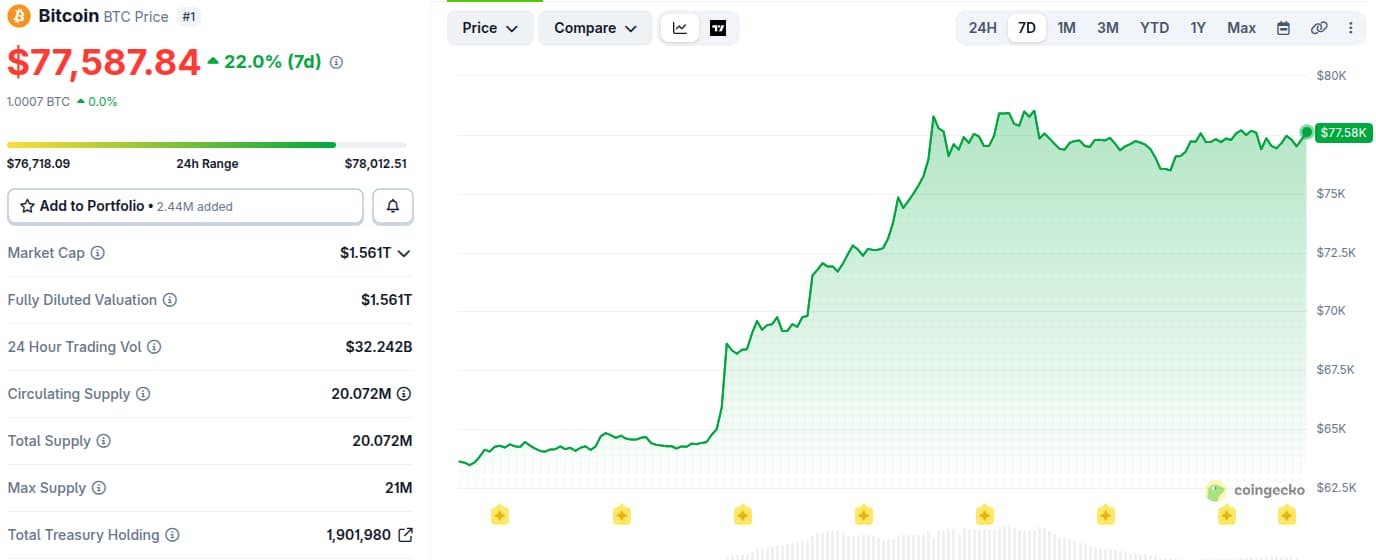
Task: Click the $77.58K current price label
Action: click(1343, 132)
